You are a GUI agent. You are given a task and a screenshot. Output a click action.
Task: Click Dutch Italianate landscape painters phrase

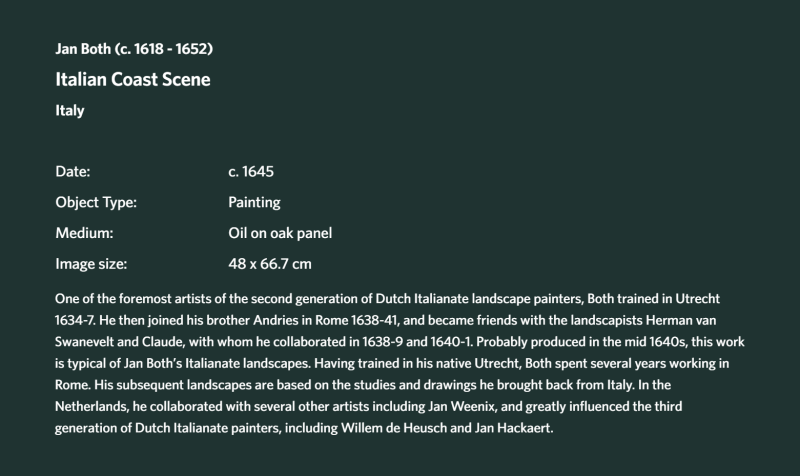(479, 299)
